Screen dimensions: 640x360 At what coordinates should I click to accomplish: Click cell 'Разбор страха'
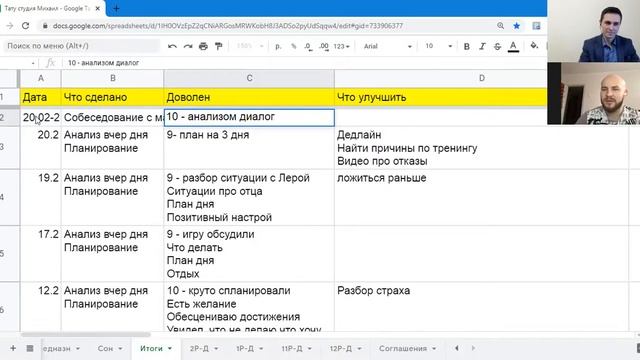(x=482, y=306)
